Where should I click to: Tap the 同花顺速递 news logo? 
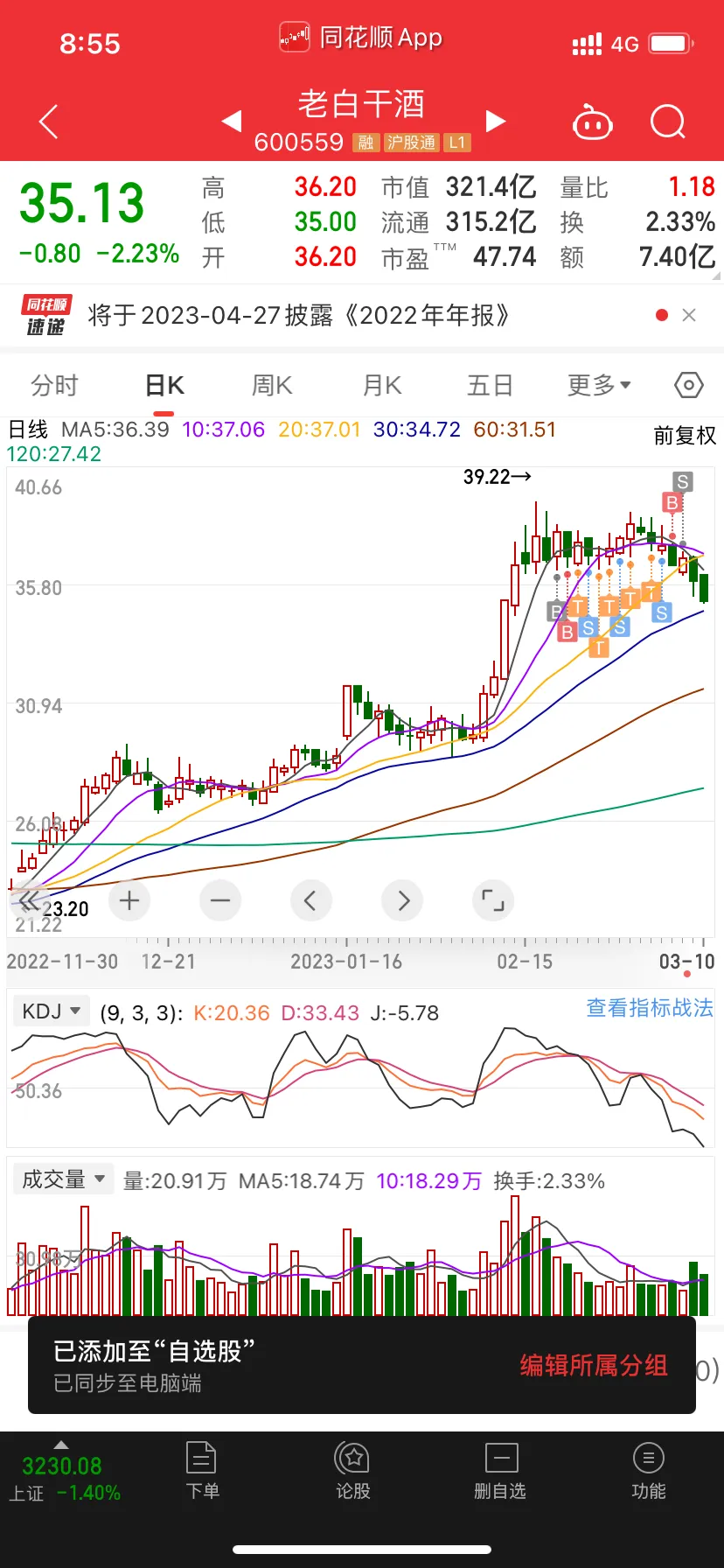(46, 315)
